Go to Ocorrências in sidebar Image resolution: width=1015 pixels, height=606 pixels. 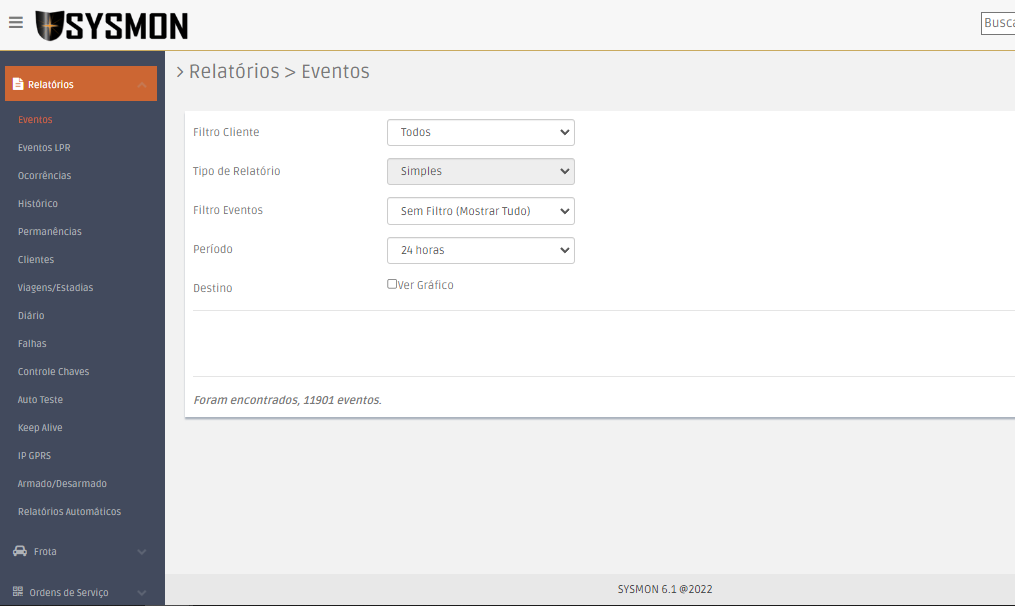(x=44, y=176)
